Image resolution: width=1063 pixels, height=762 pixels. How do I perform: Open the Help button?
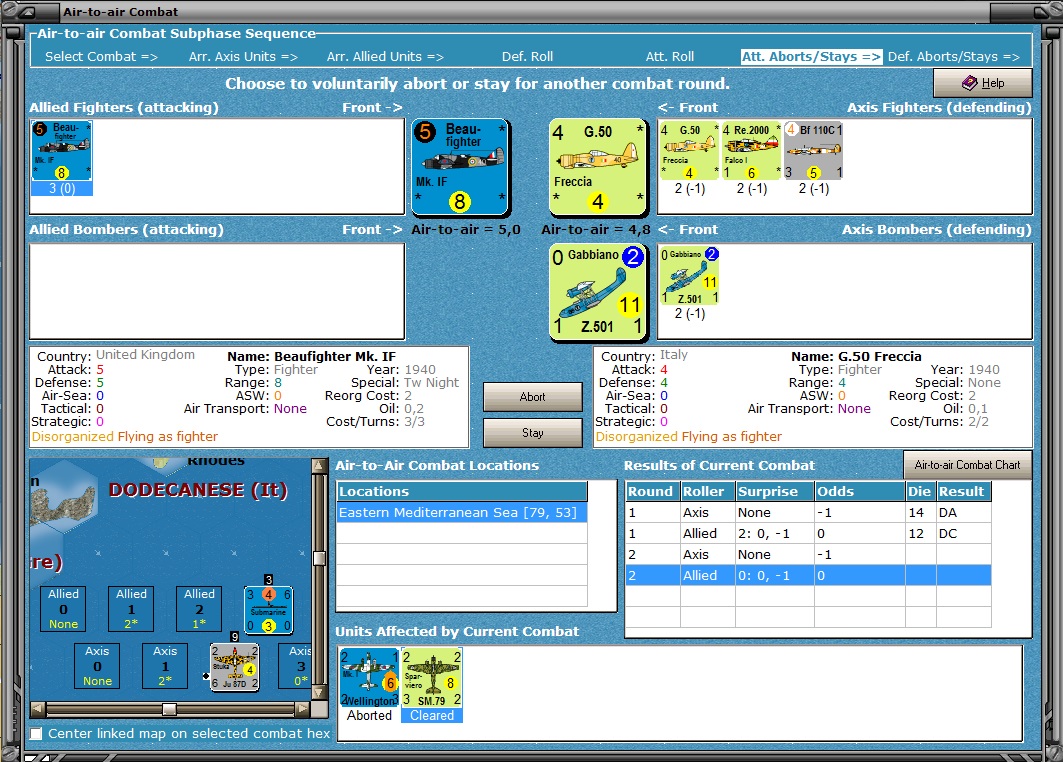(982, 83)
